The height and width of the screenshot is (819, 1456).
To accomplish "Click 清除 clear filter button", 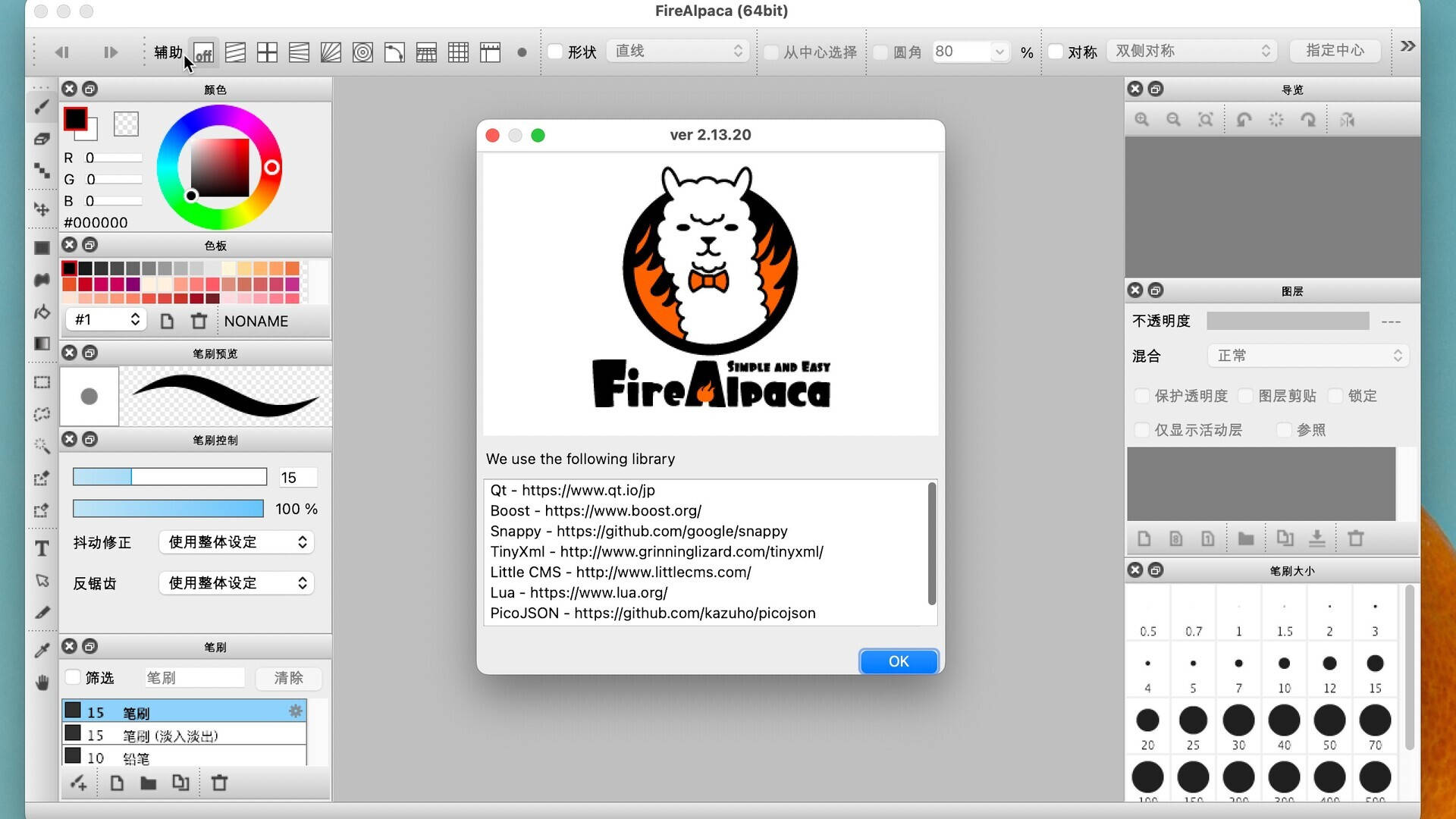I will (x=288, y=678).
